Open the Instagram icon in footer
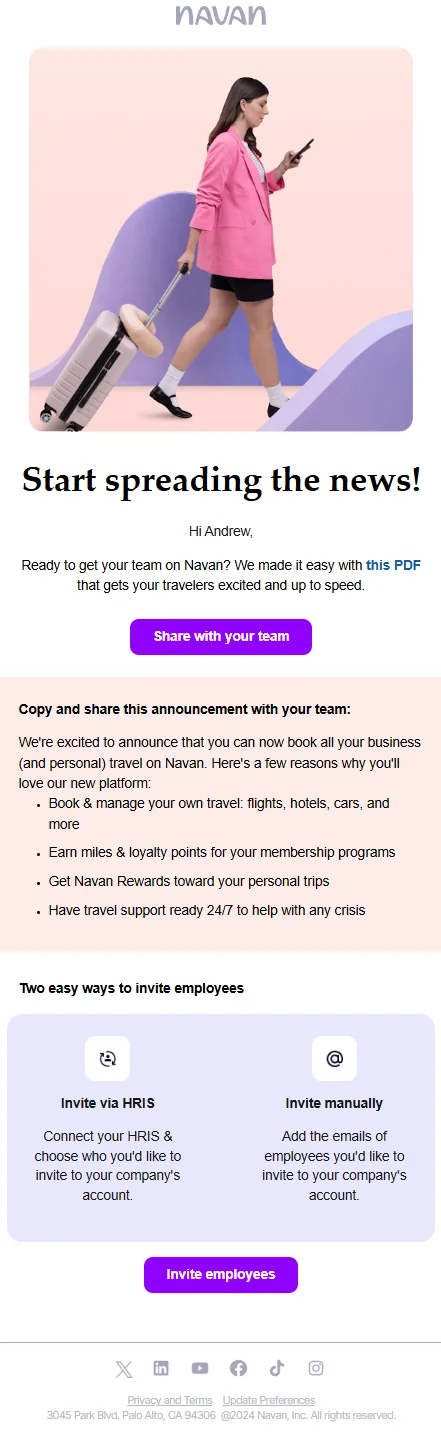 316,1368
